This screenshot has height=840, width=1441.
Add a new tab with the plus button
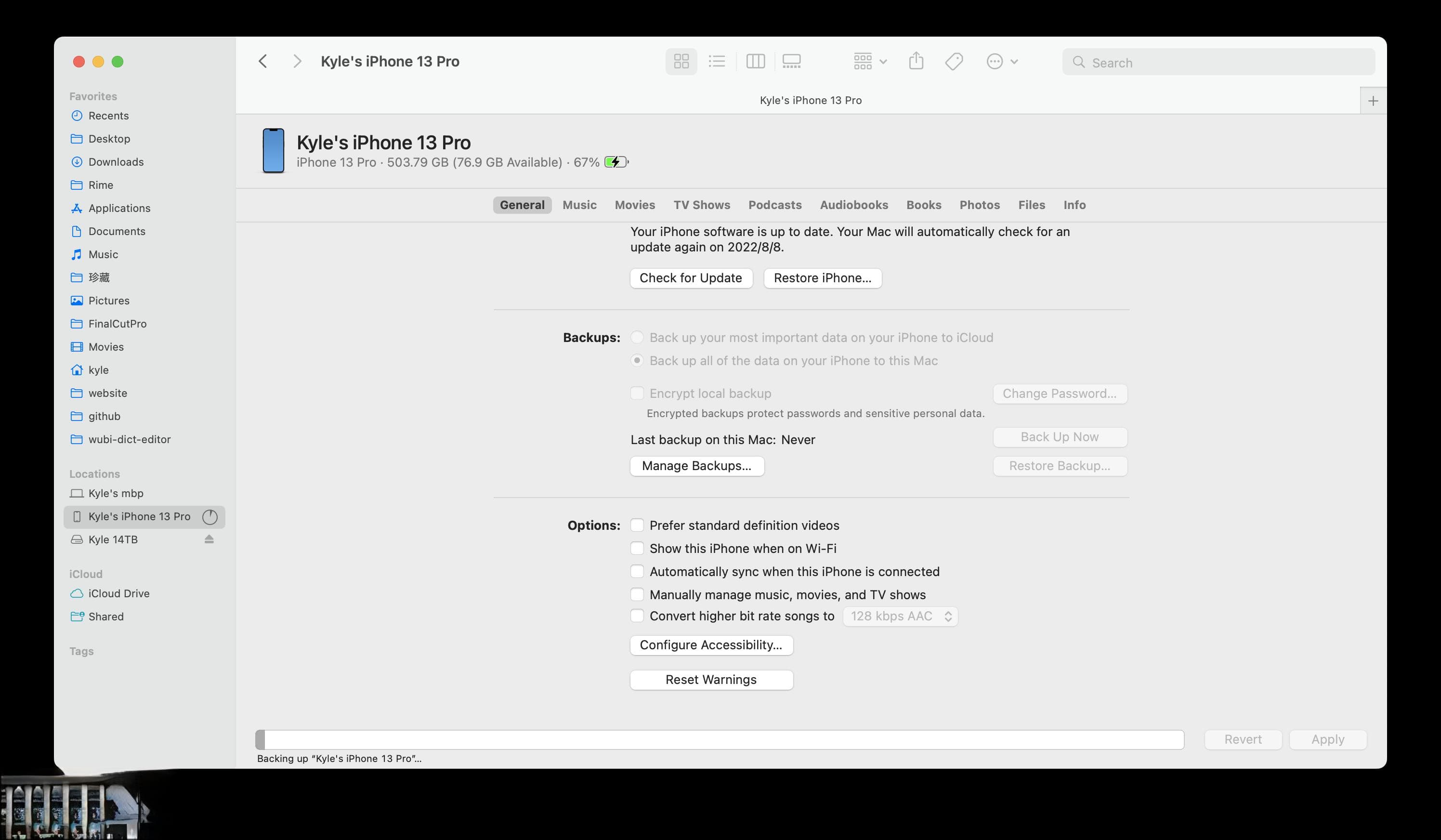1373,101
